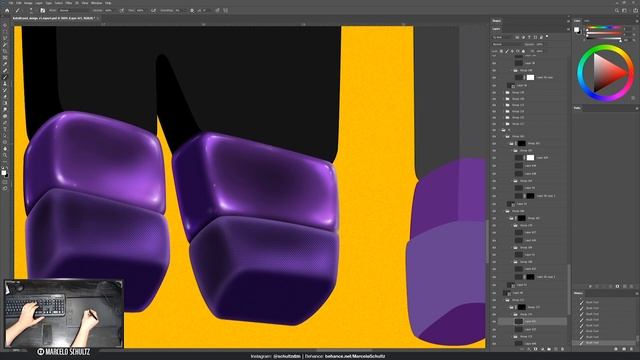Viewport: 640px width, 360px height.
Task: Create a new layer icon
Action: pos(556,349)
